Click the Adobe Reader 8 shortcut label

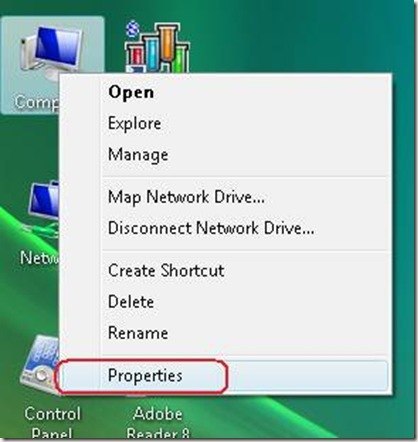[x=158, y=423]
